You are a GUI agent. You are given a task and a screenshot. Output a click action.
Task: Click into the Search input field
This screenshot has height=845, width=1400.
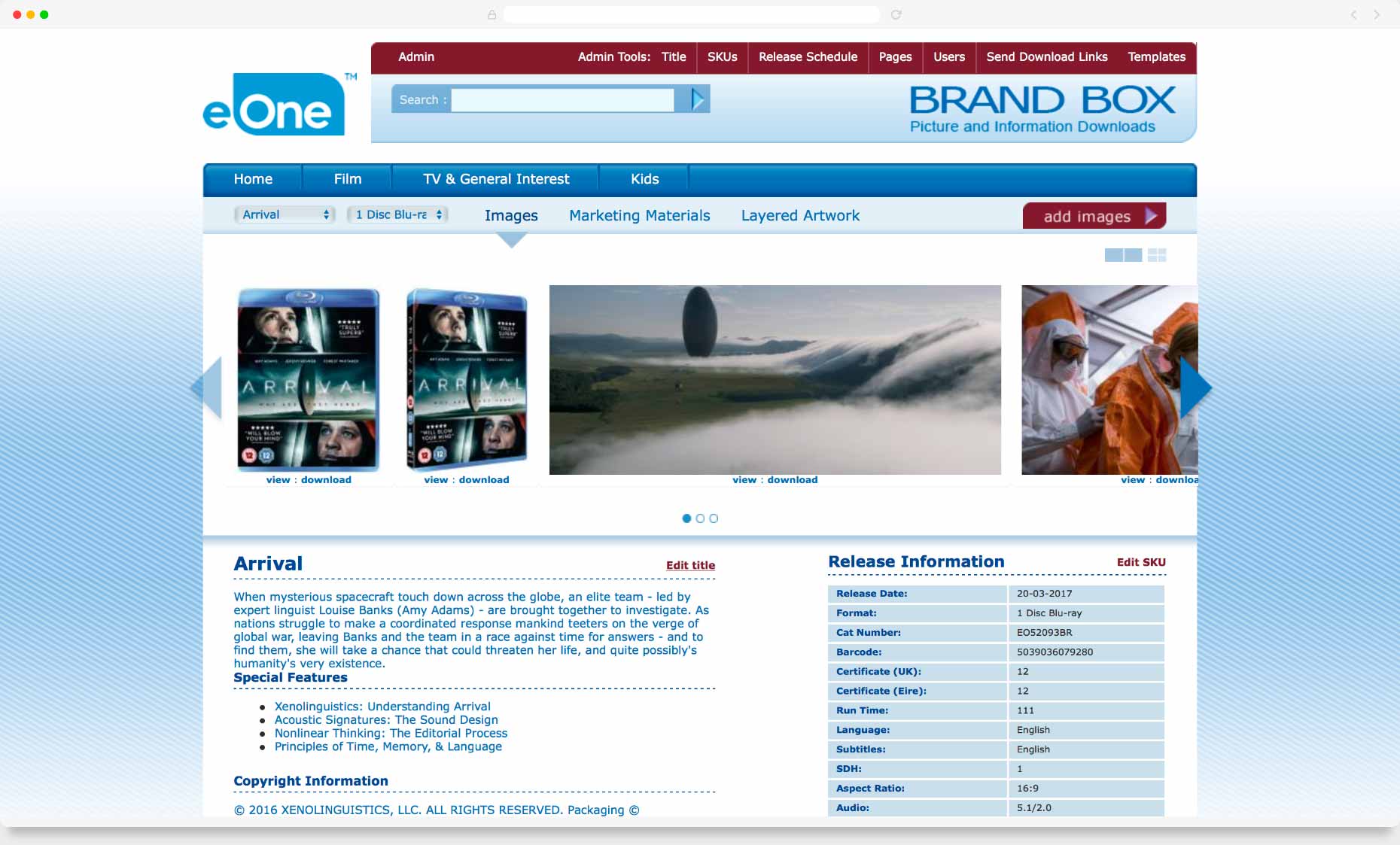[x=562, y=100]
